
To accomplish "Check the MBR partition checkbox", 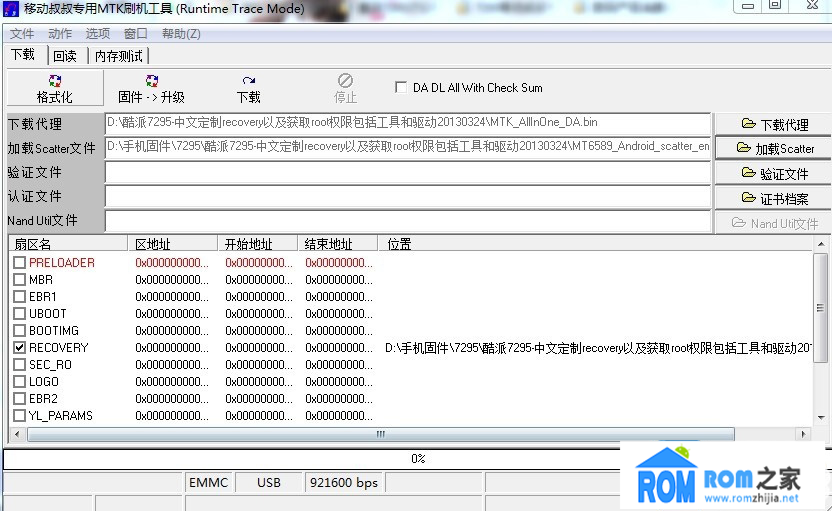I will [20, 279].
